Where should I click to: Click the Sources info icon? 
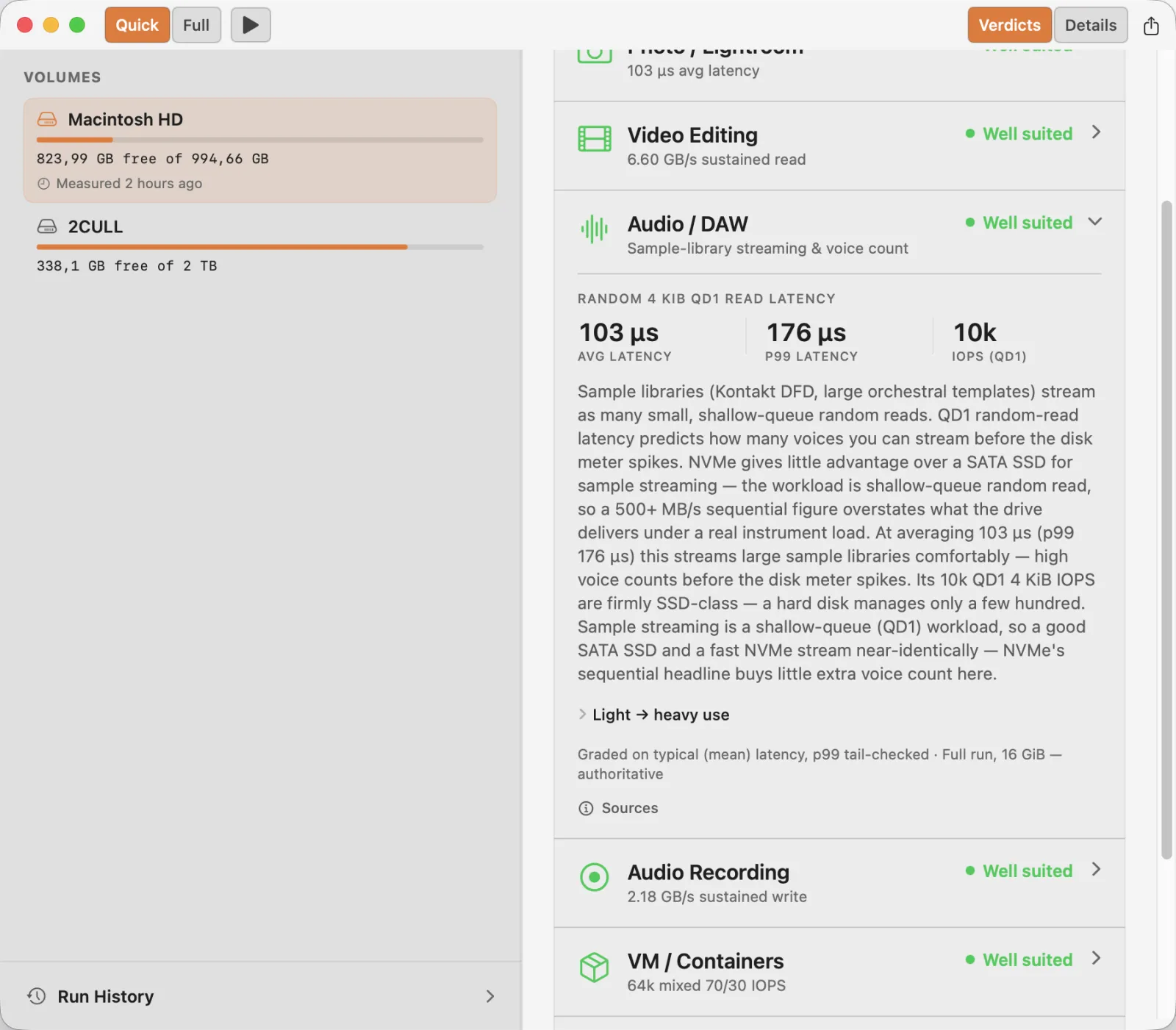[586, 809]
